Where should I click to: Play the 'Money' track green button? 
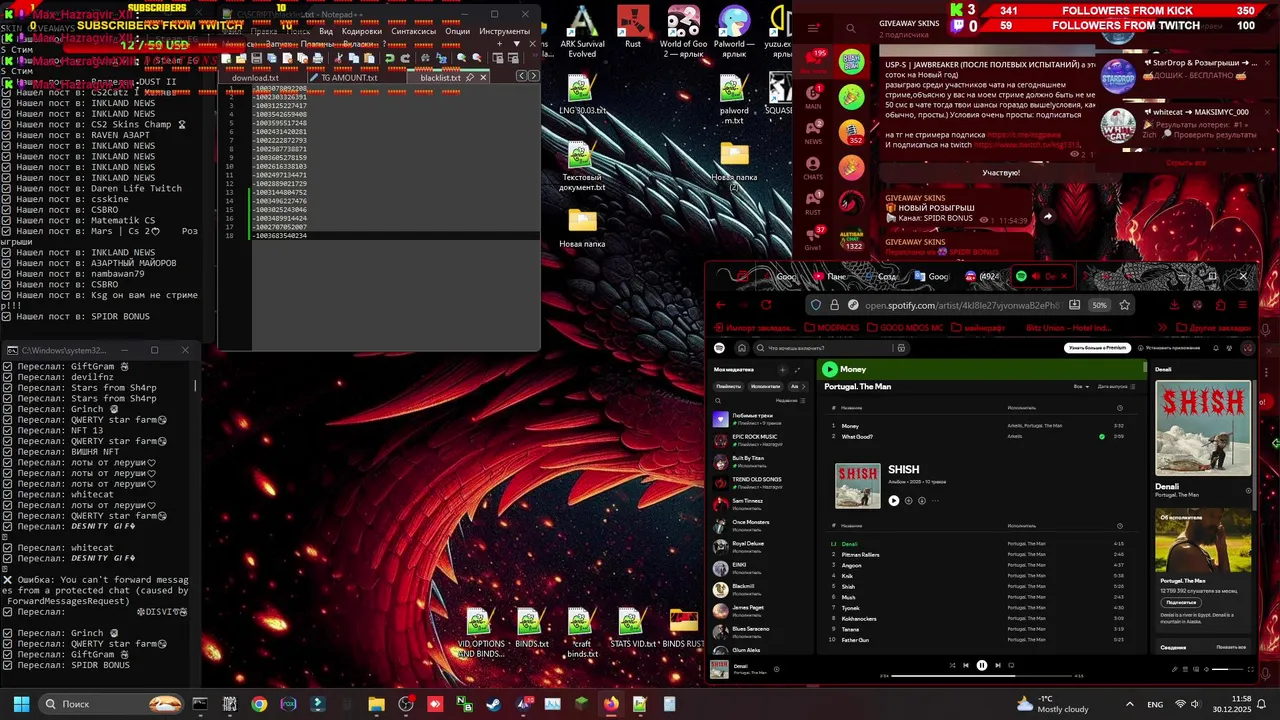(830, 369)
